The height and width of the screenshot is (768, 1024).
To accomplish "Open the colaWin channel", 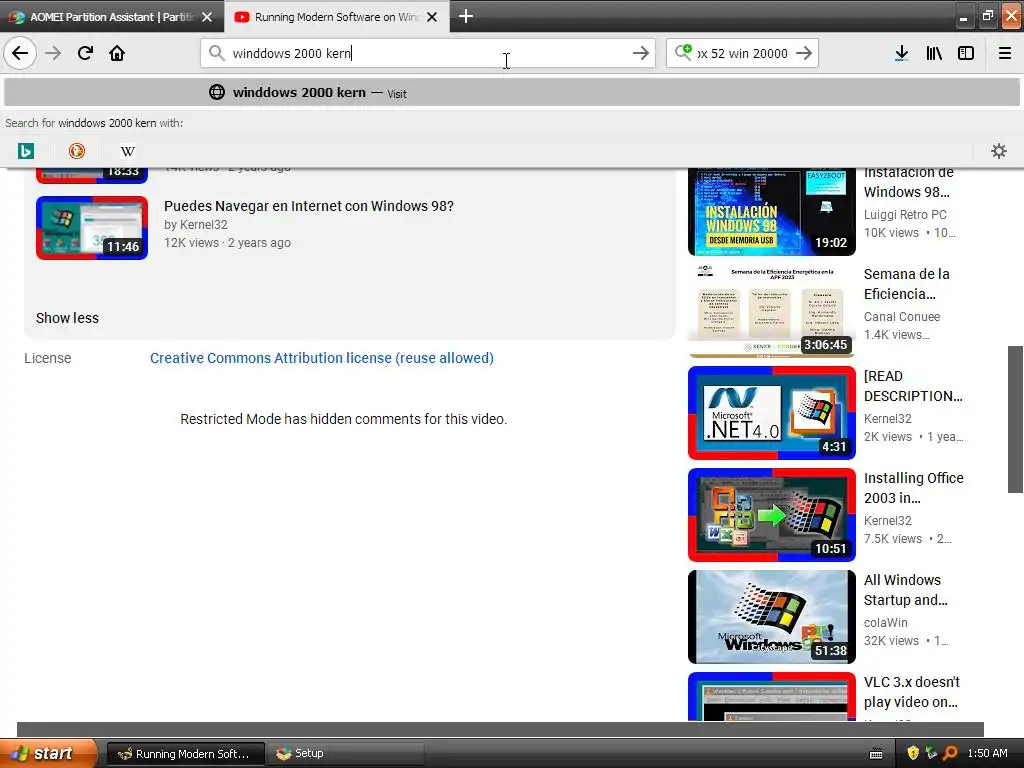I will (x=886, y=622).
